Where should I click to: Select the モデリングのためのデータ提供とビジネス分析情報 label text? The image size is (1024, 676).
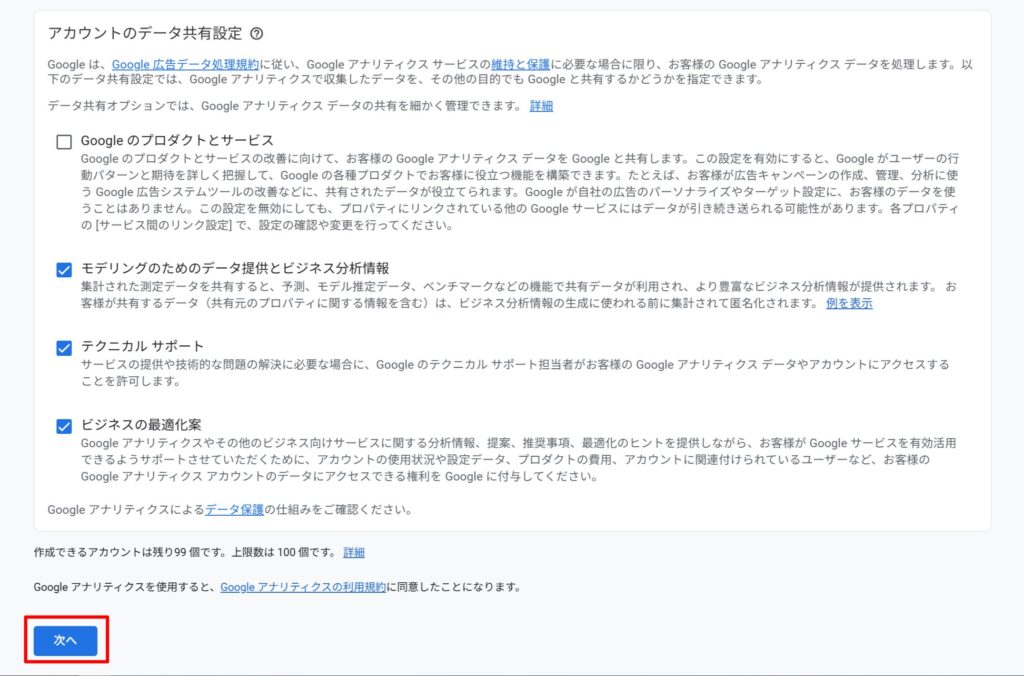[x=235, y=269]
